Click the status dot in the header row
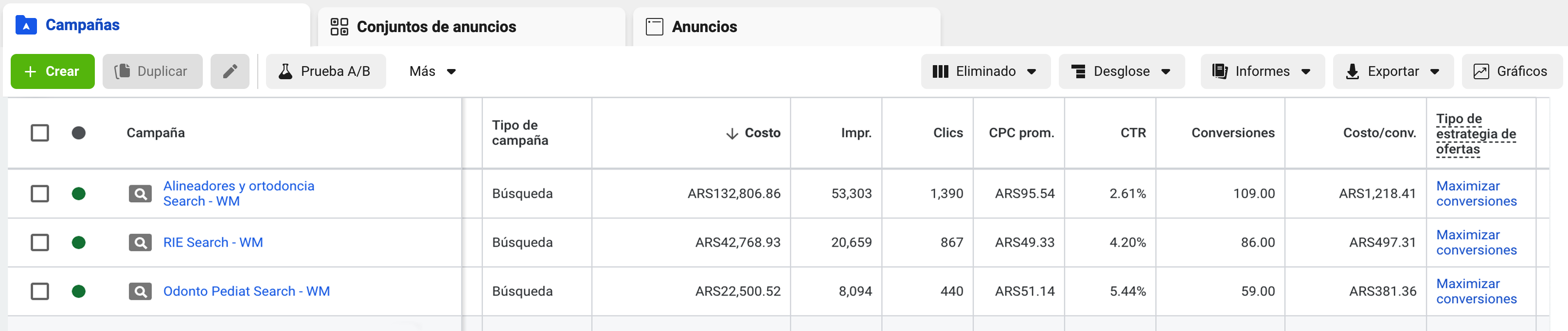 coord(78,133)
